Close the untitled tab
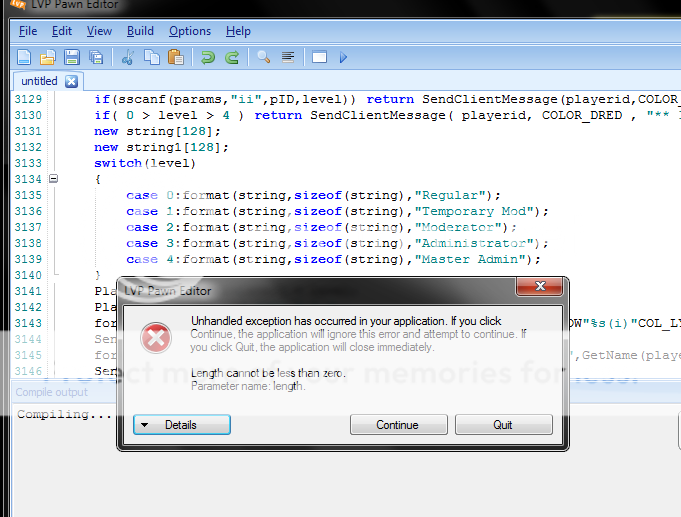The image size is (681, 517). [x=71, y=81]
